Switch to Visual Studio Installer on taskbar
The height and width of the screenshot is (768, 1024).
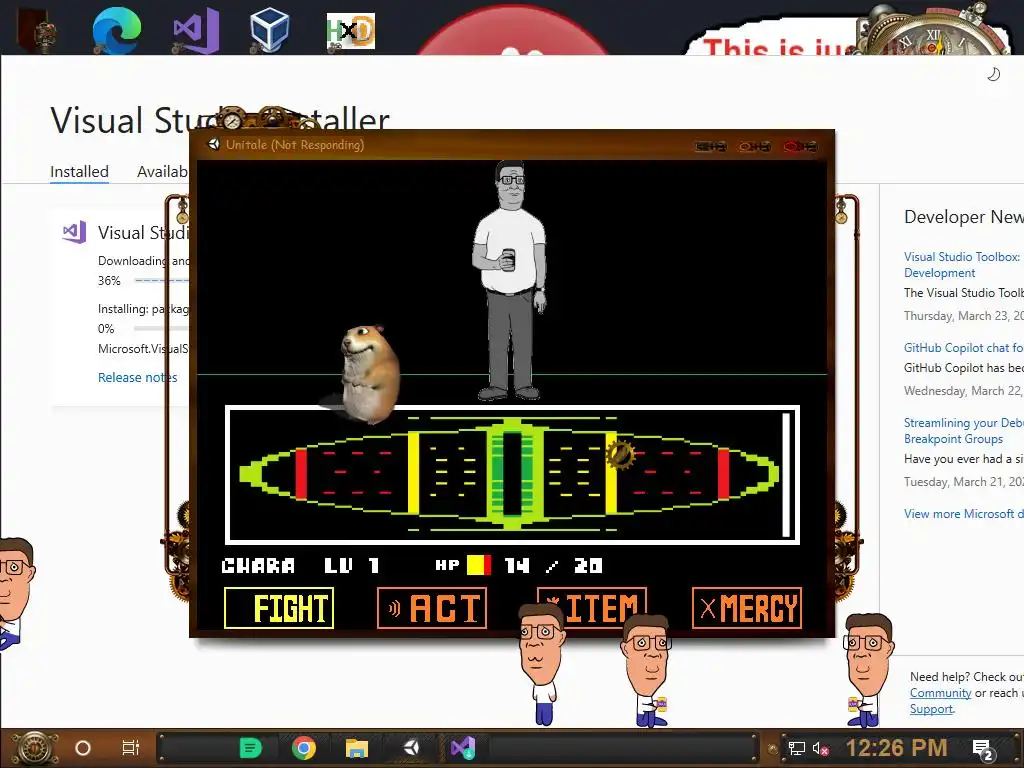pos(464,748)
